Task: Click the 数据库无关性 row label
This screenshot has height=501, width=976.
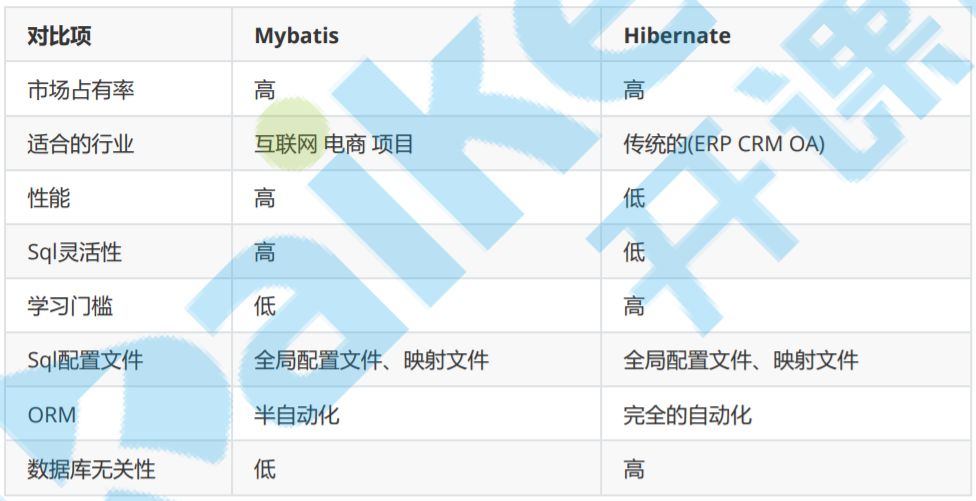Action: [91, 468]
